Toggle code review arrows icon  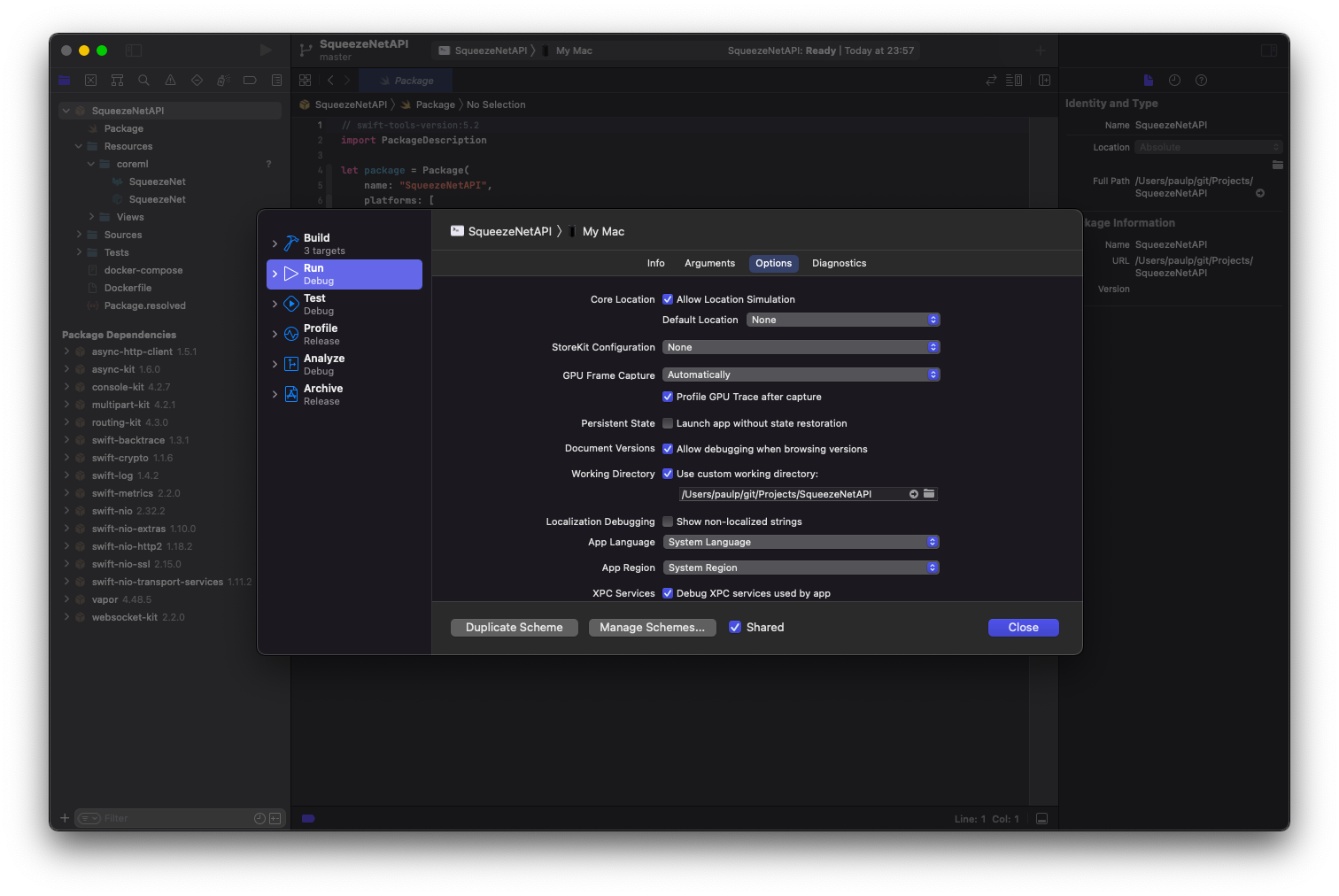coord(991,81)
